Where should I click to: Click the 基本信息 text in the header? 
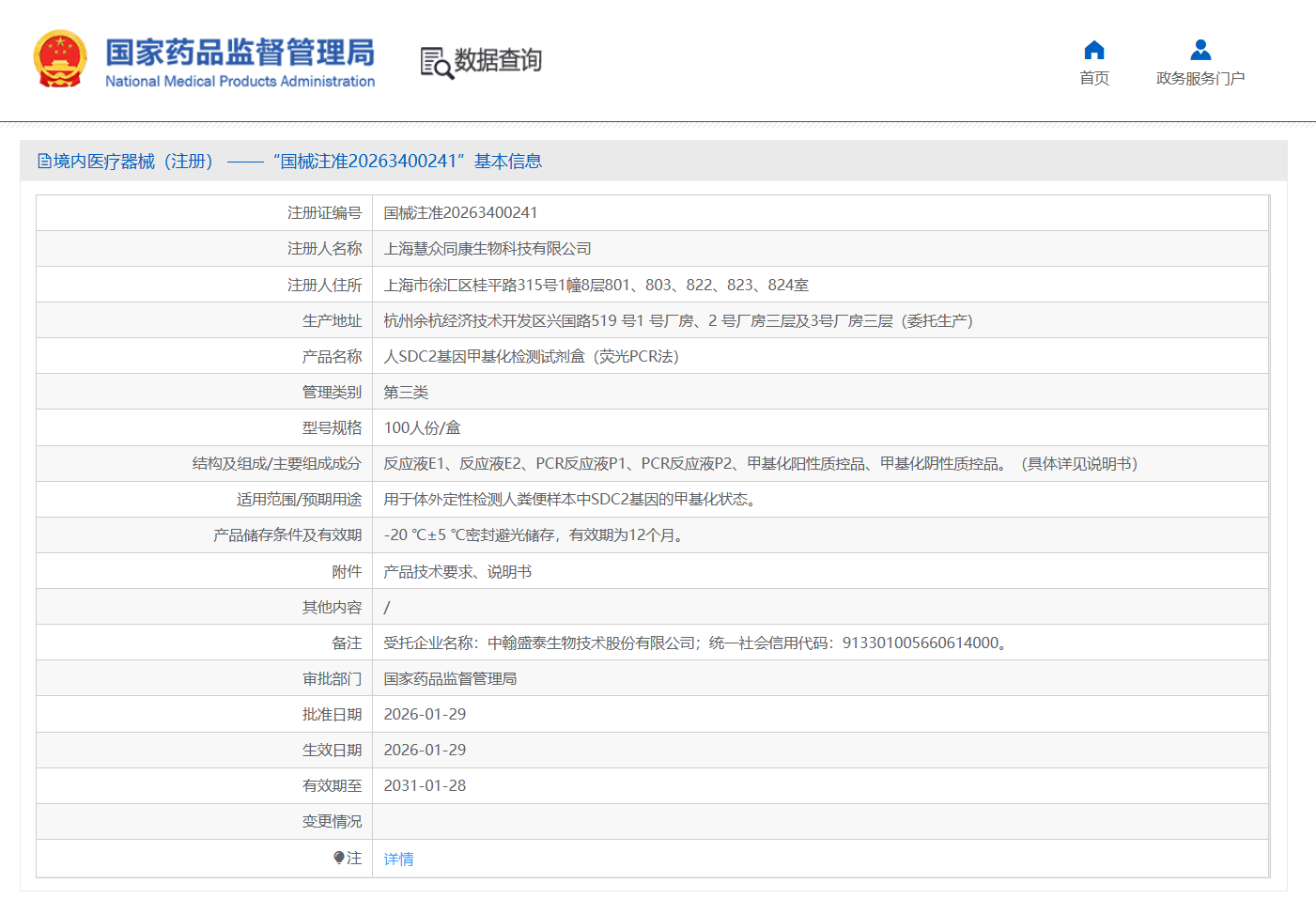(507, 162)
